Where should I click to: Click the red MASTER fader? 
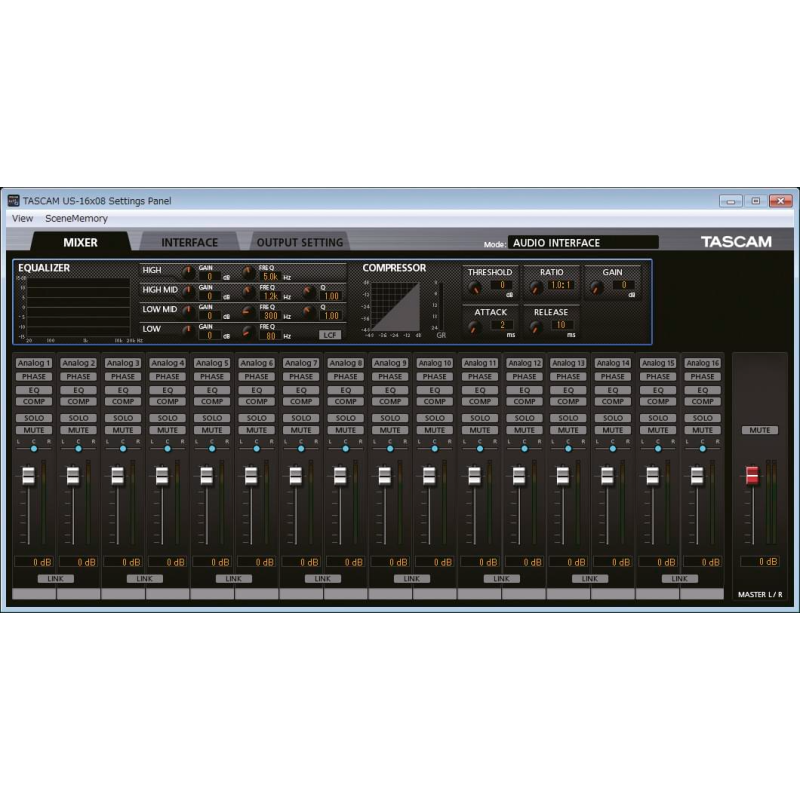point(752,476)
